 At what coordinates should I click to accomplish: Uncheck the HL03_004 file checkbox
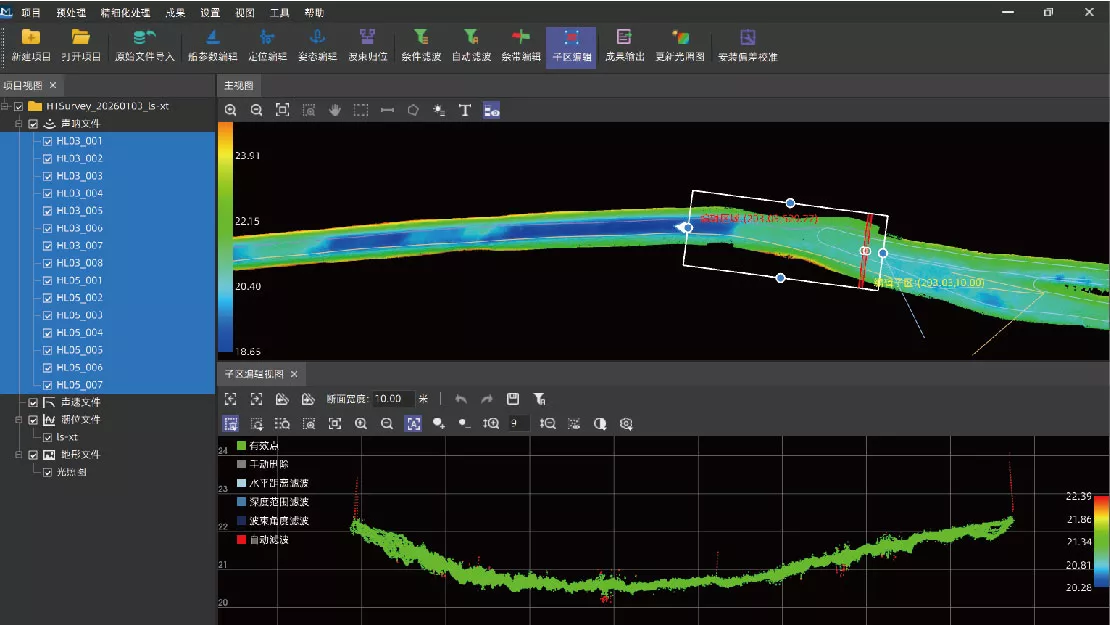tap(47, 193)
